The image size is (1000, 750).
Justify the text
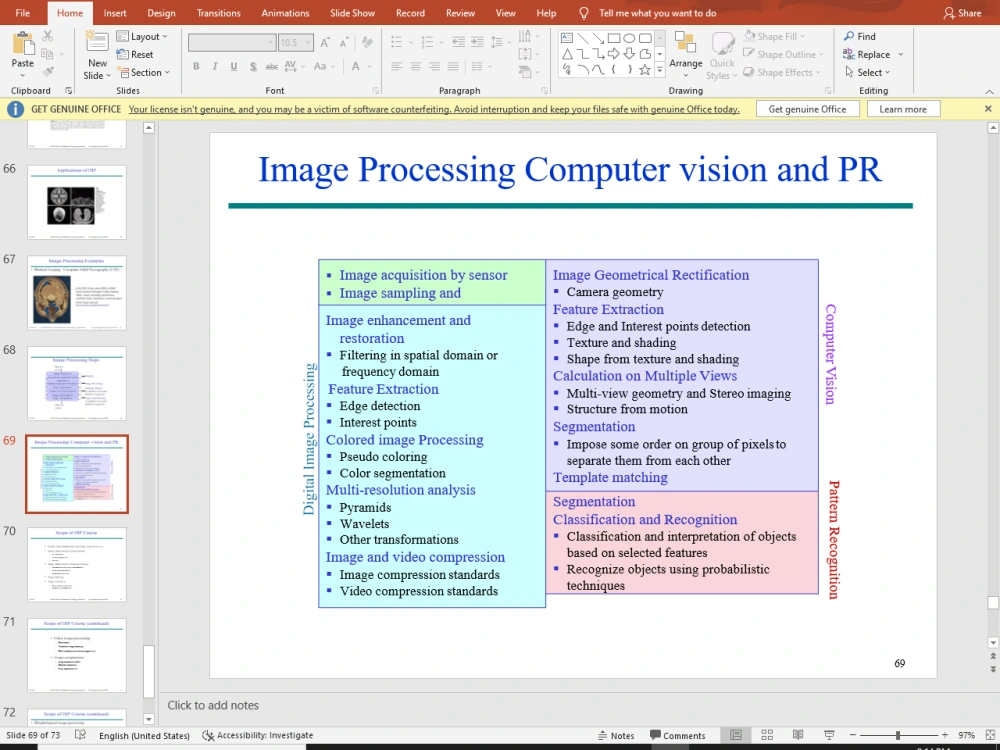click(x=453, y=66)
